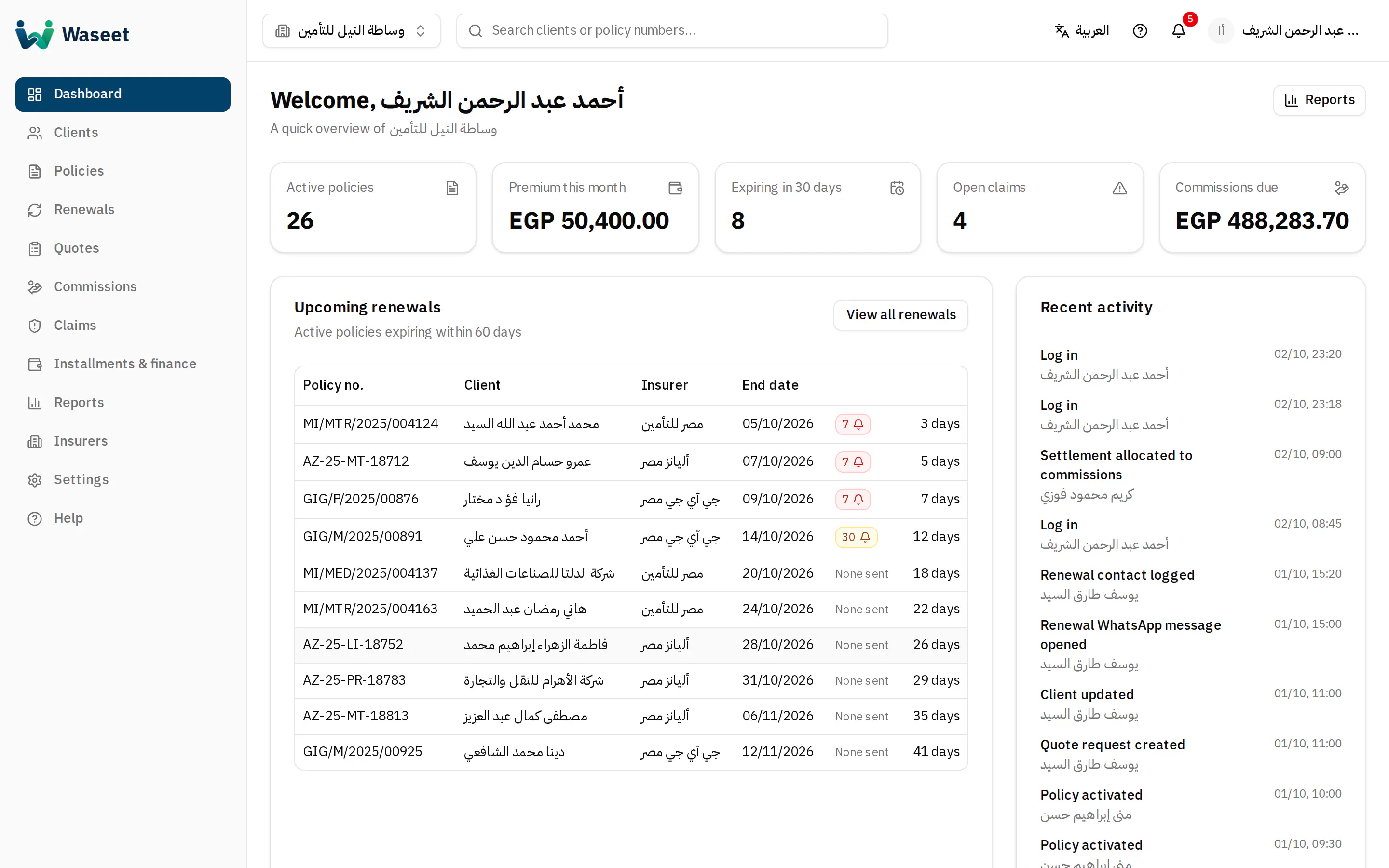The image size is (1389, 868).
Task: Click the help question mark icon in header
Action: 1140,30
